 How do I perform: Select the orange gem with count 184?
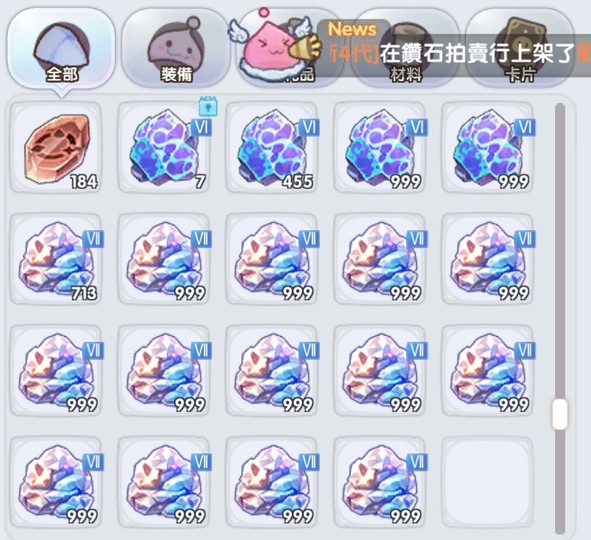(56, 148)
